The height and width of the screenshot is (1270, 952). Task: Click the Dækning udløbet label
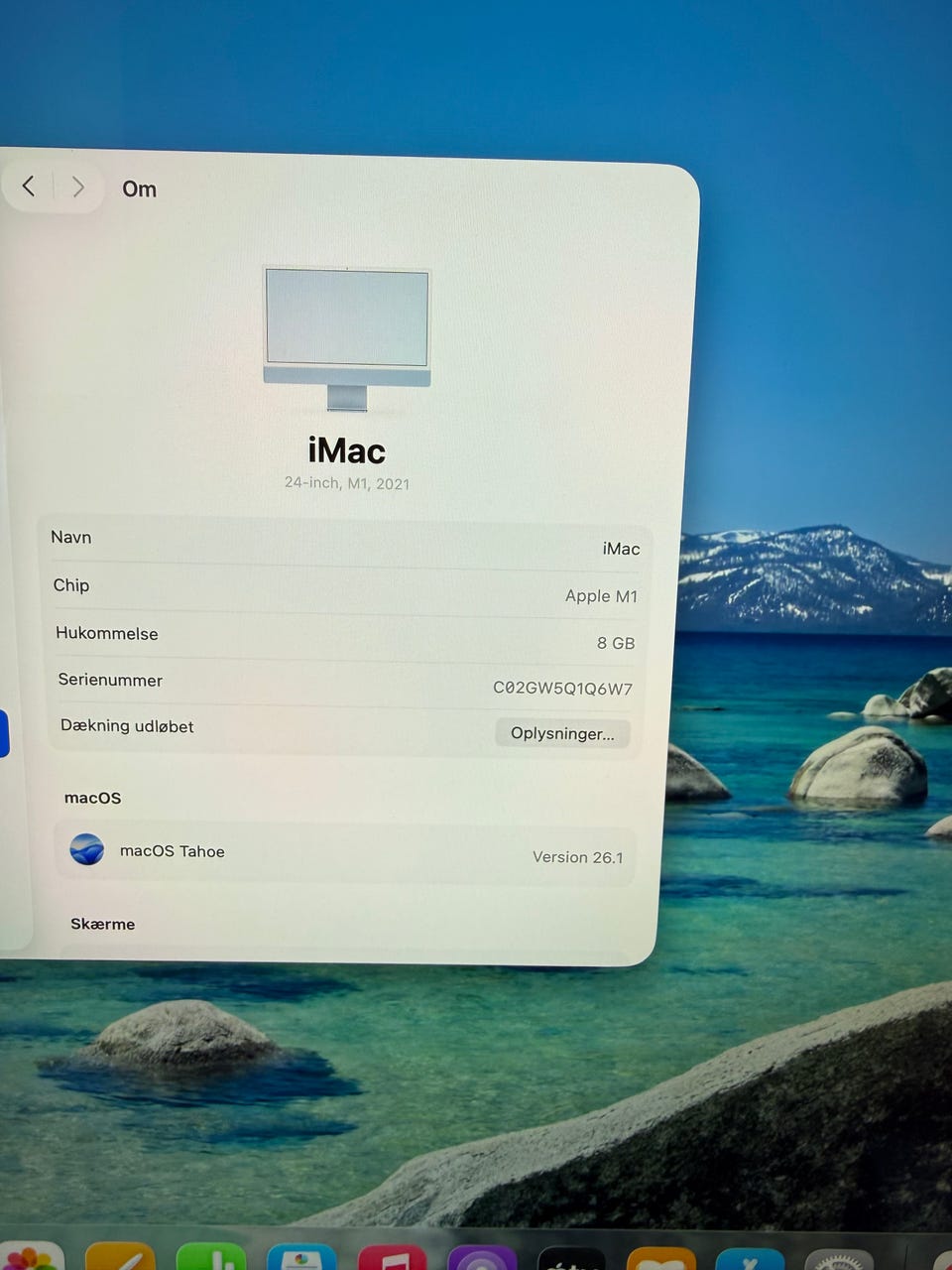tap(127, 725)
